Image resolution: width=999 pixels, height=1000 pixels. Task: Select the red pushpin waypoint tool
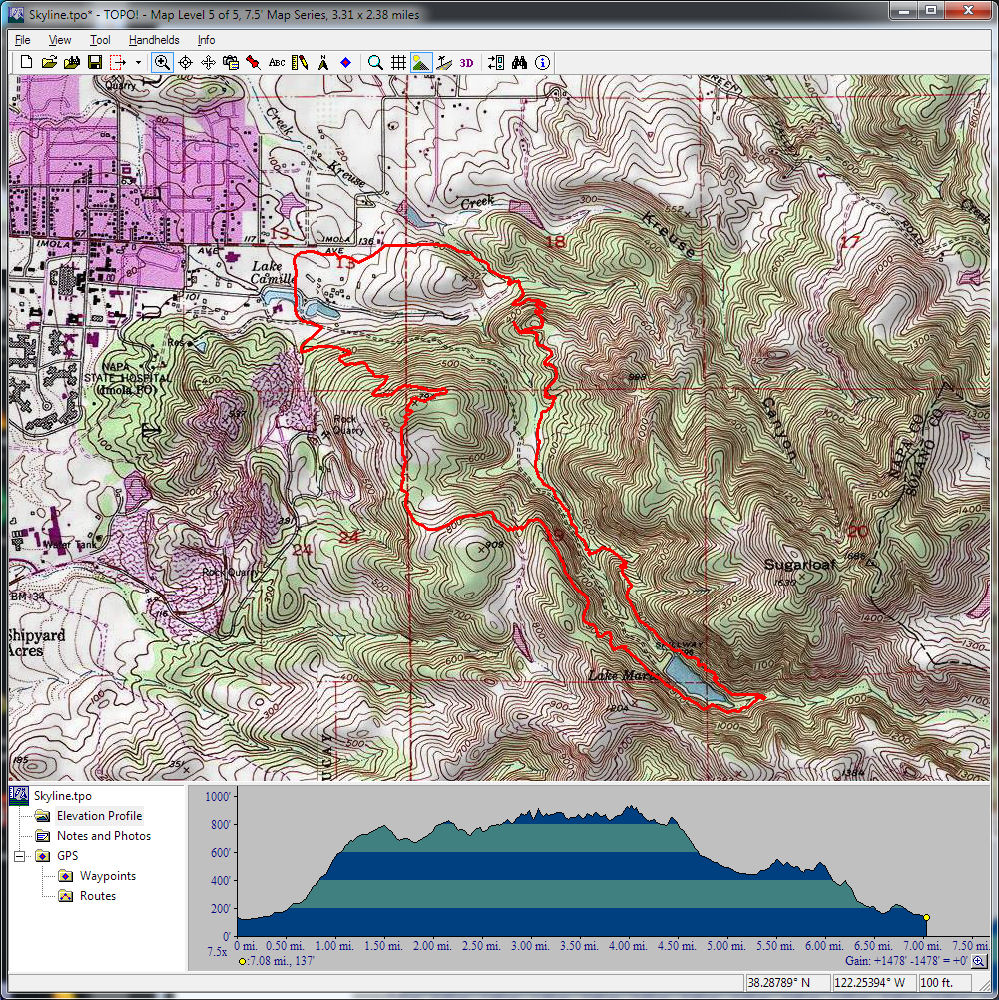254,62
